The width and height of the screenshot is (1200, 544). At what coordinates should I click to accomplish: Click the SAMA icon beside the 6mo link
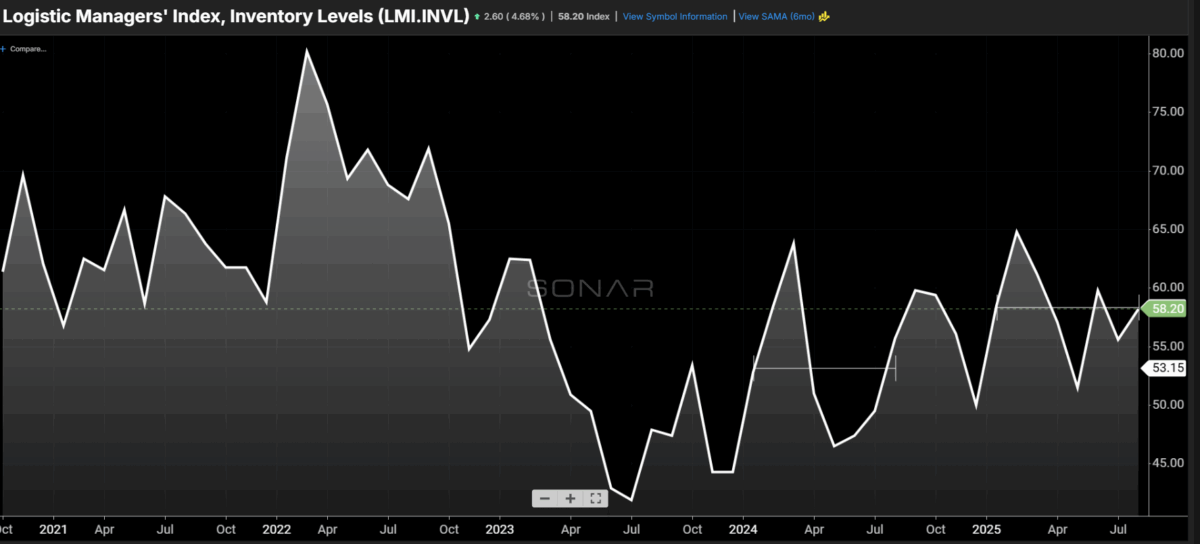pos(824,17)
